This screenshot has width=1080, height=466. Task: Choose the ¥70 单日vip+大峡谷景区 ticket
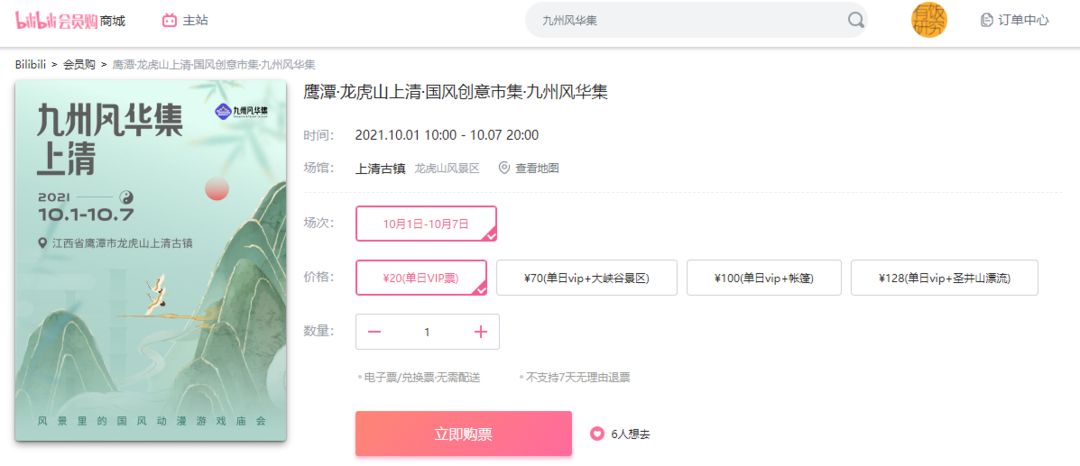586,277
